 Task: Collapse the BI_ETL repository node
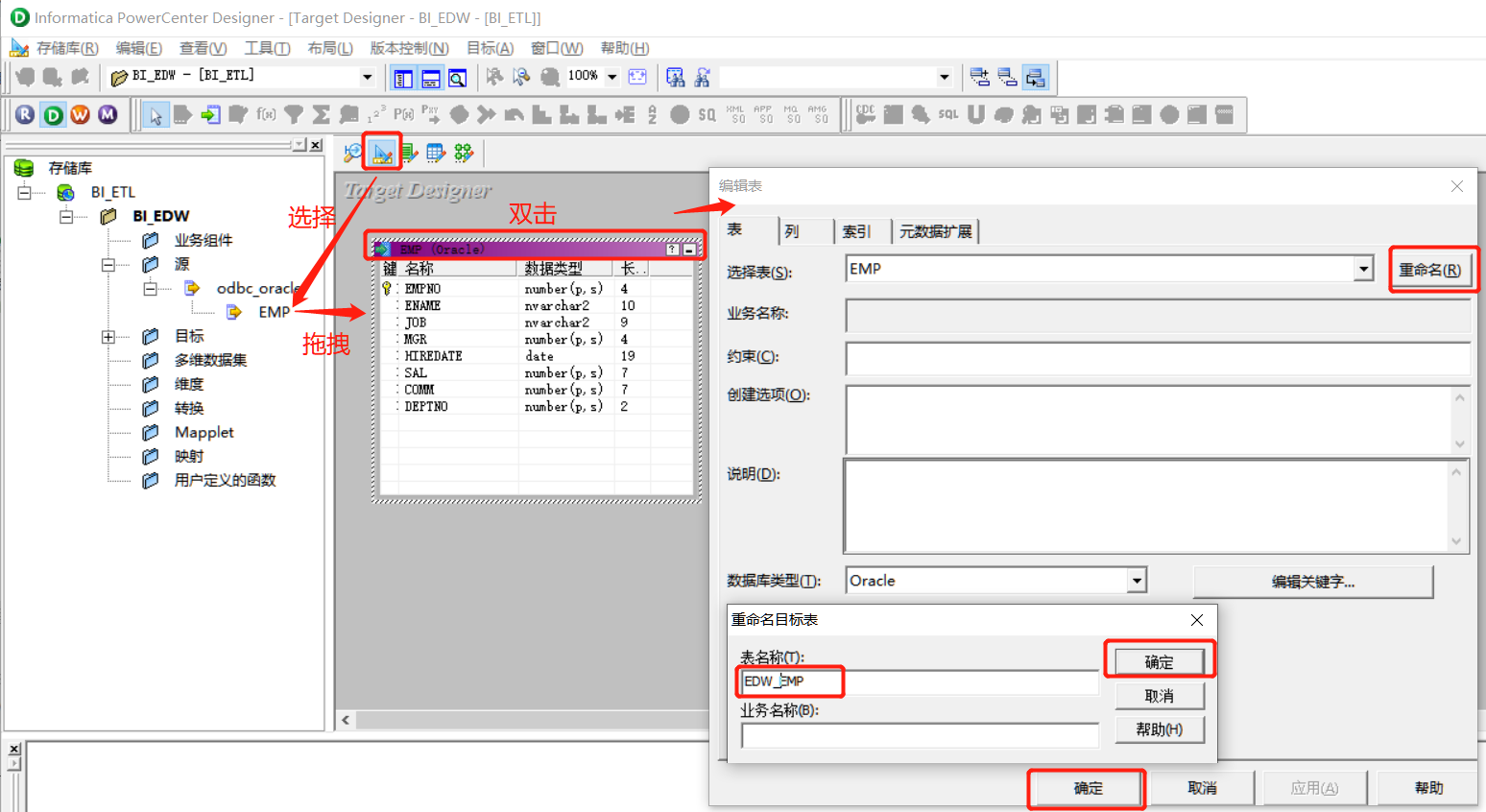point(24,192)
